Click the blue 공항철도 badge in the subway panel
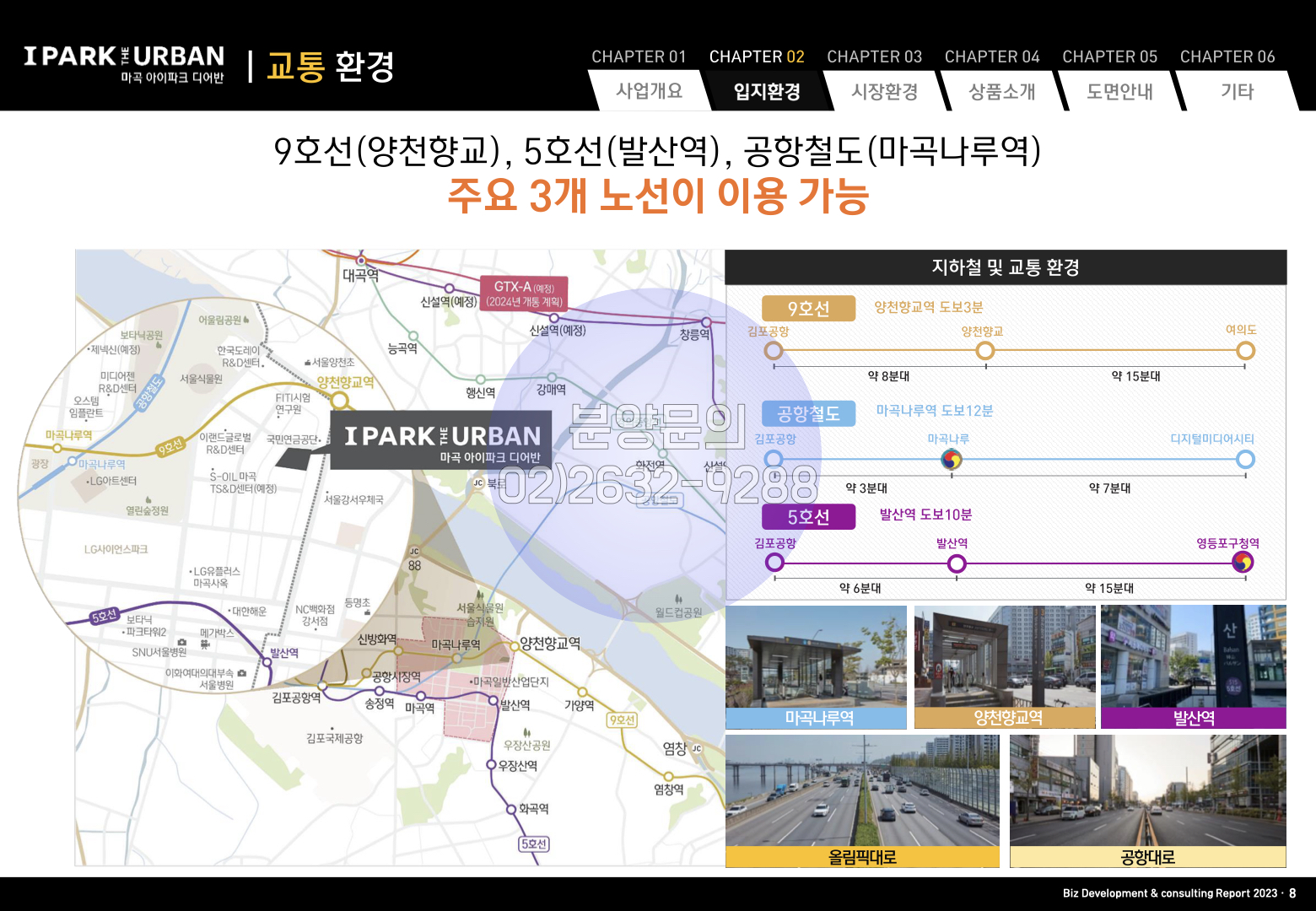Viewport: 1316px width, 911px height. (808, 413)
